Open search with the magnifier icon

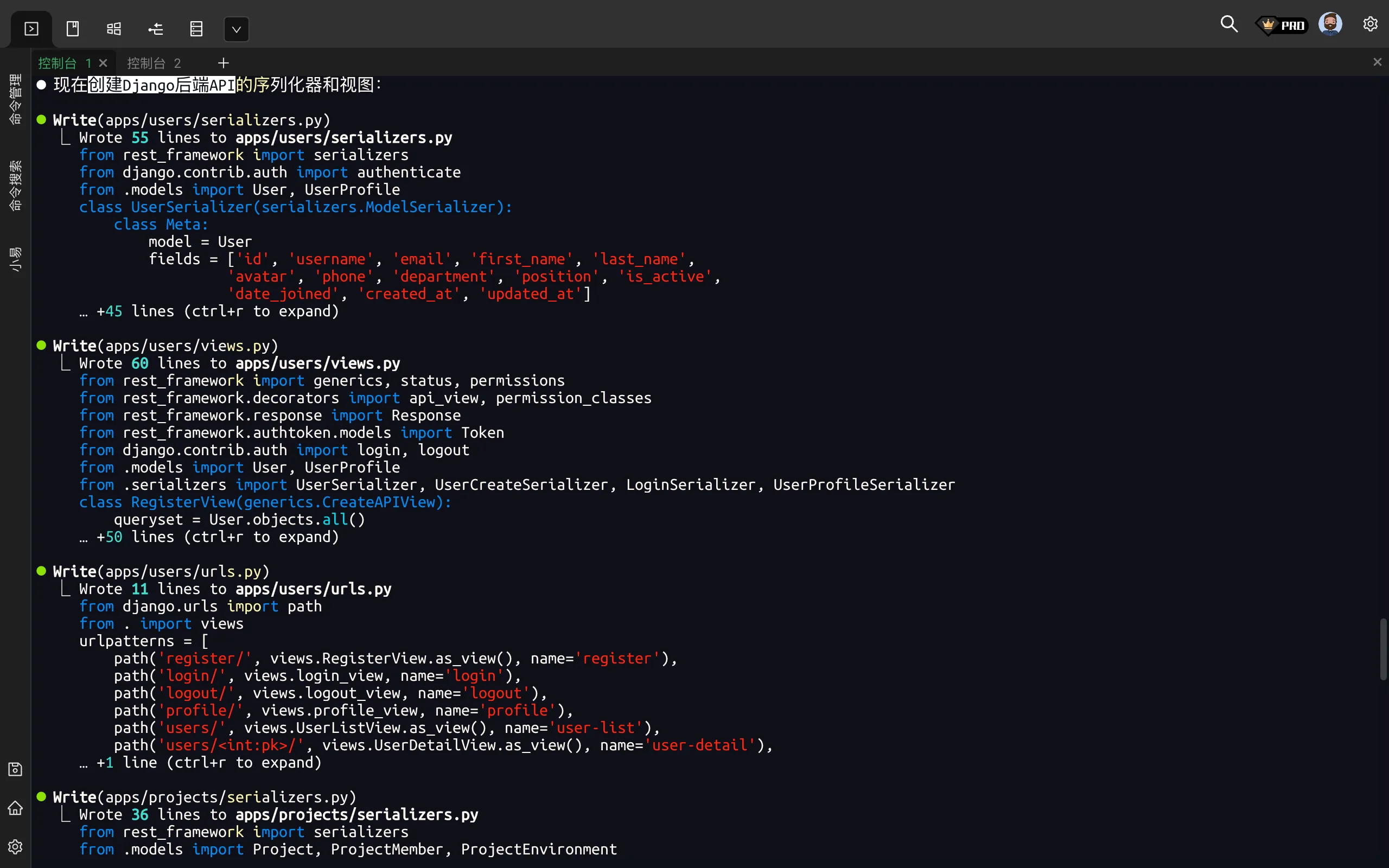(x=1228, y=24)
